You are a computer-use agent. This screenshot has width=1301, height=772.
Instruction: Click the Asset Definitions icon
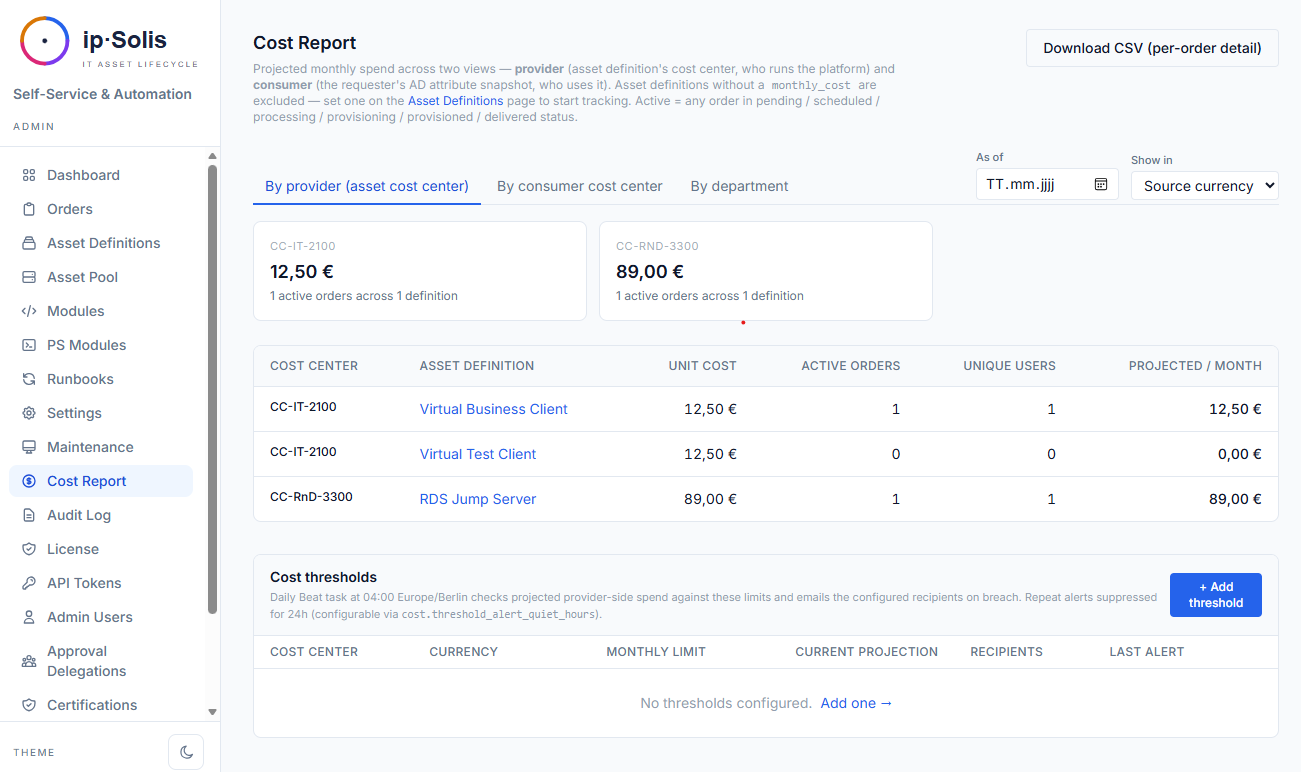(29, 243)
